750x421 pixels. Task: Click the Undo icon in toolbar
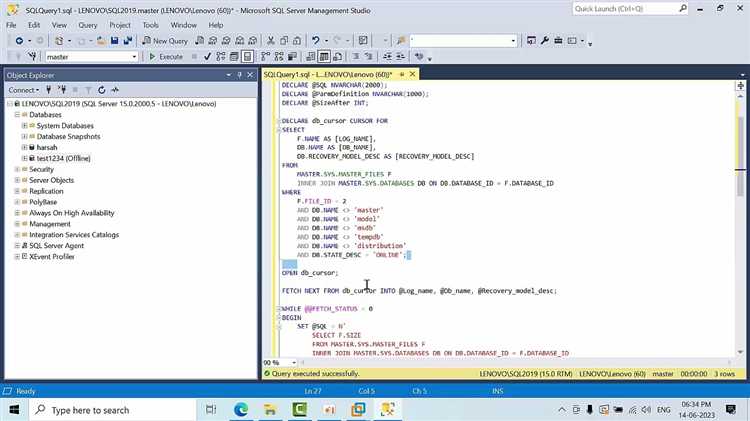(315, 40)
